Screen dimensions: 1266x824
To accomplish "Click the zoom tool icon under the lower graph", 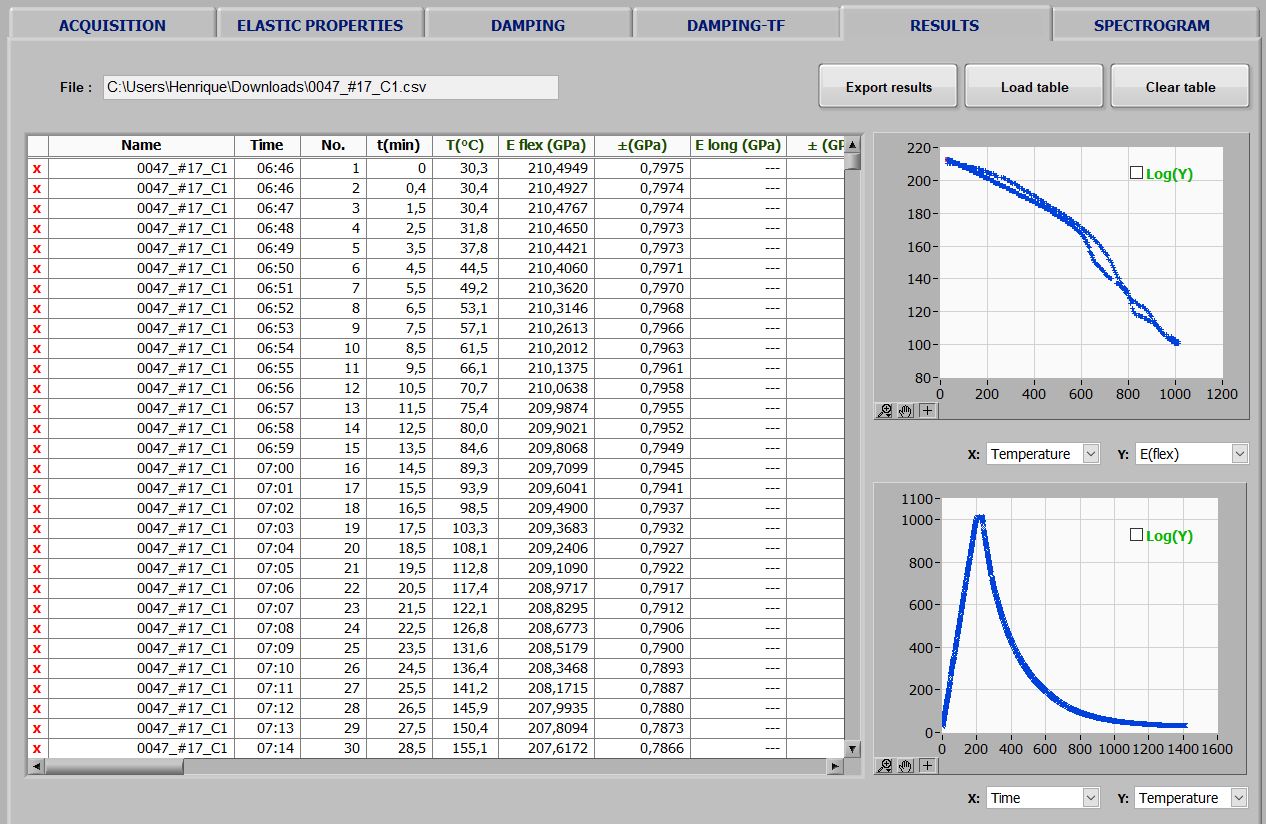I will tap(885, 766).
